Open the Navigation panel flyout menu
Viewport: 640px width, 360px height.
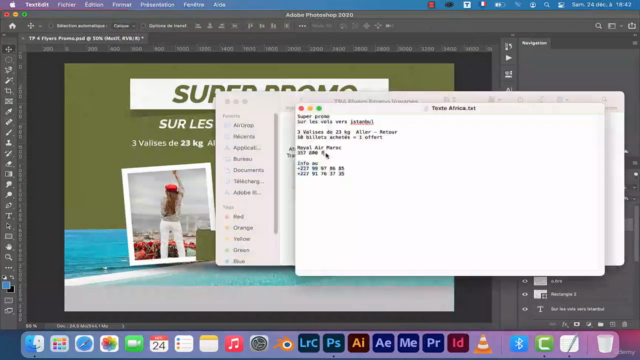click(635, 43)
